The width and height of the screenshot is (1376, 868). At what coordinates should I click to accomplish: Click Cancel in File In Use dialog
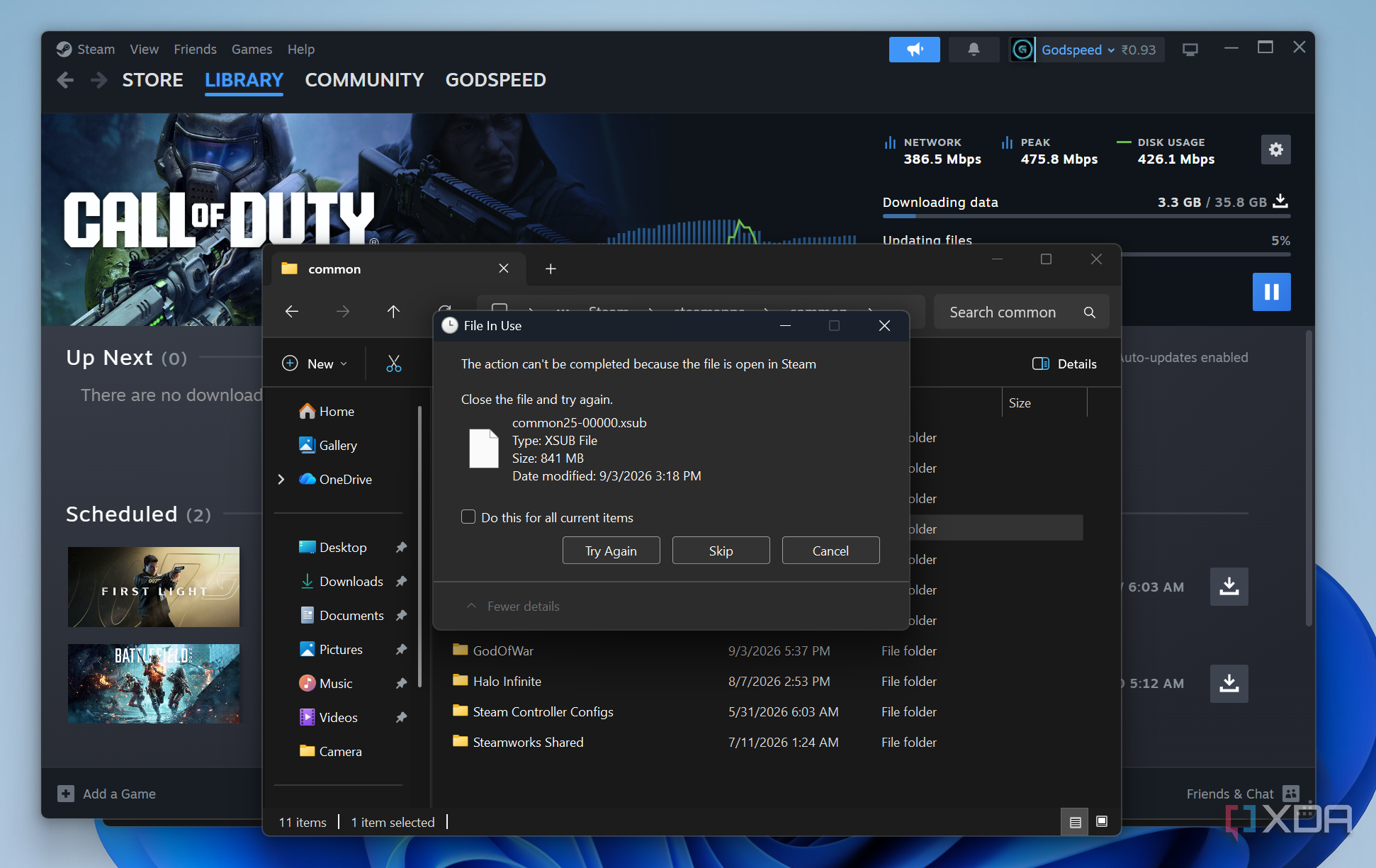coord(830,551)
